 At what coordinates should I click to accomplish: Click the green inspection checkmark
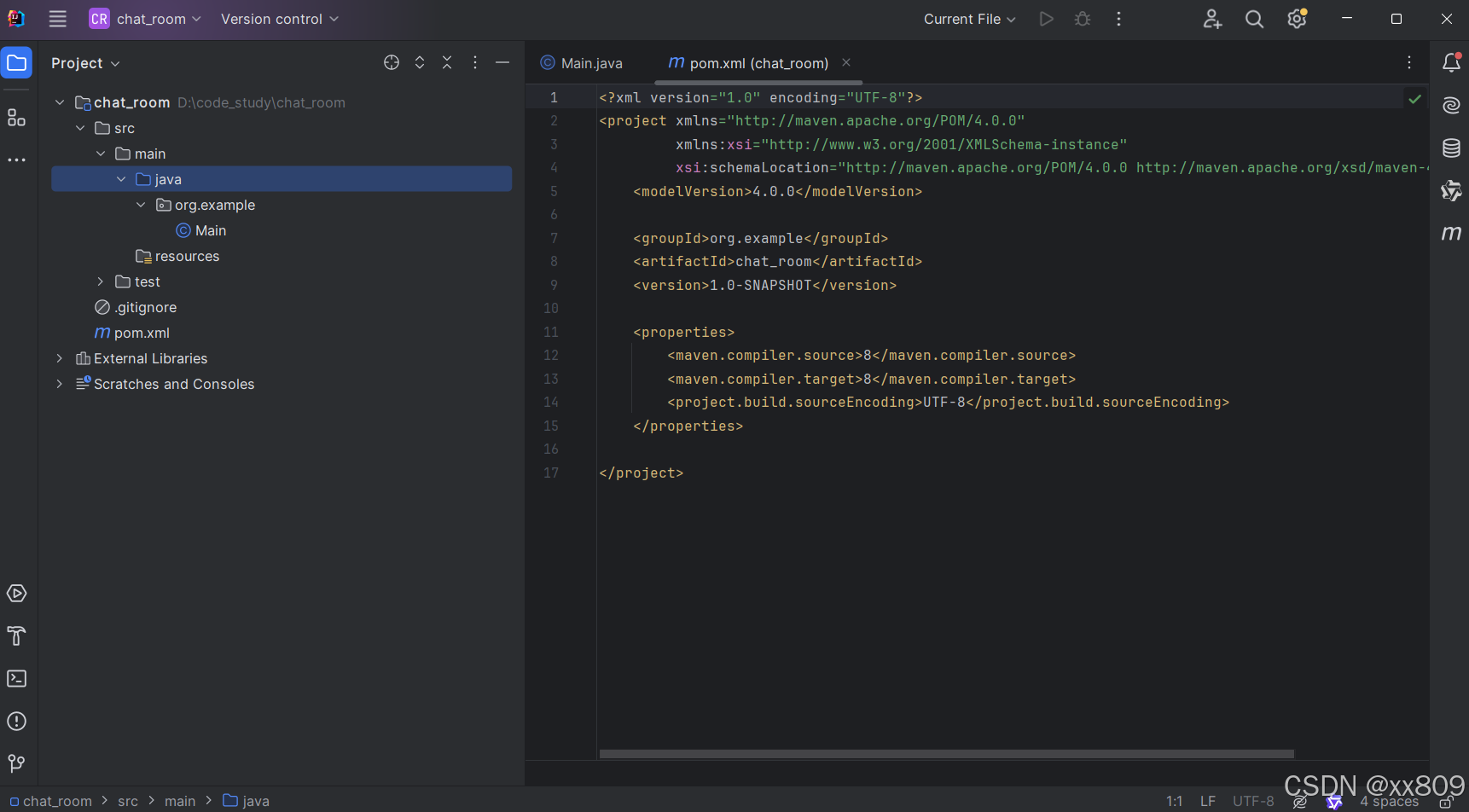point(1414,99)
